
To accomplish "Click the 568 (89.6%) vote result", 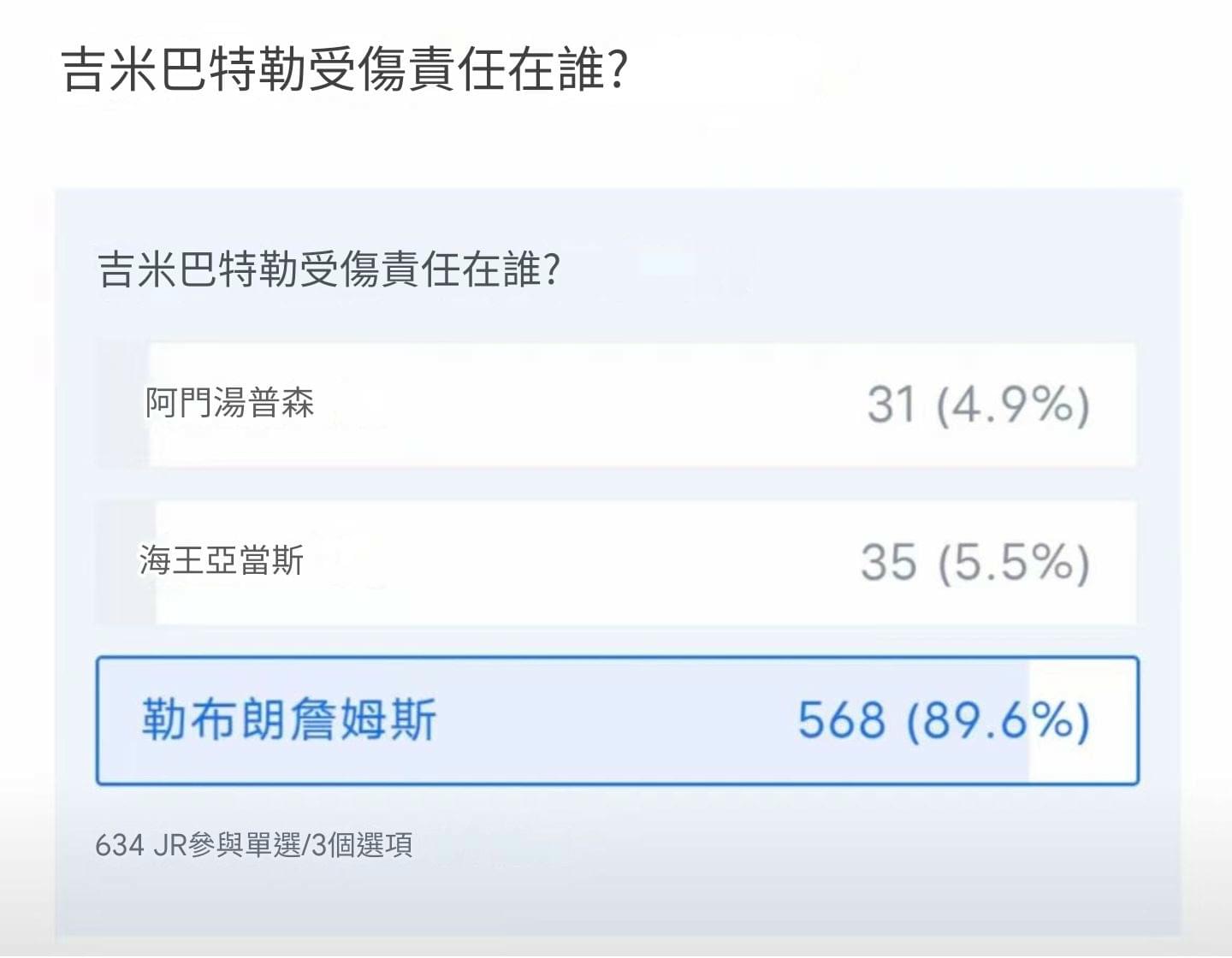I will (945, 720).
